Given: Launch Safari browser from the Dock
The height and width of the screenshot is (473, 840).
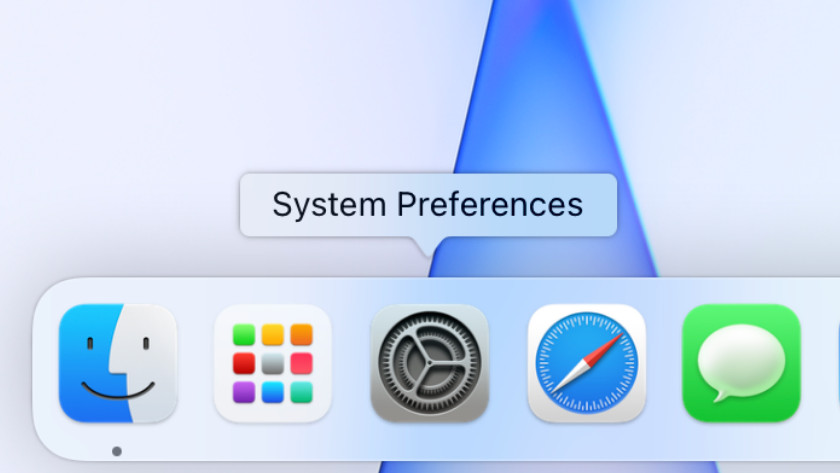Looking at the screenshot, I should coord(586,363).
